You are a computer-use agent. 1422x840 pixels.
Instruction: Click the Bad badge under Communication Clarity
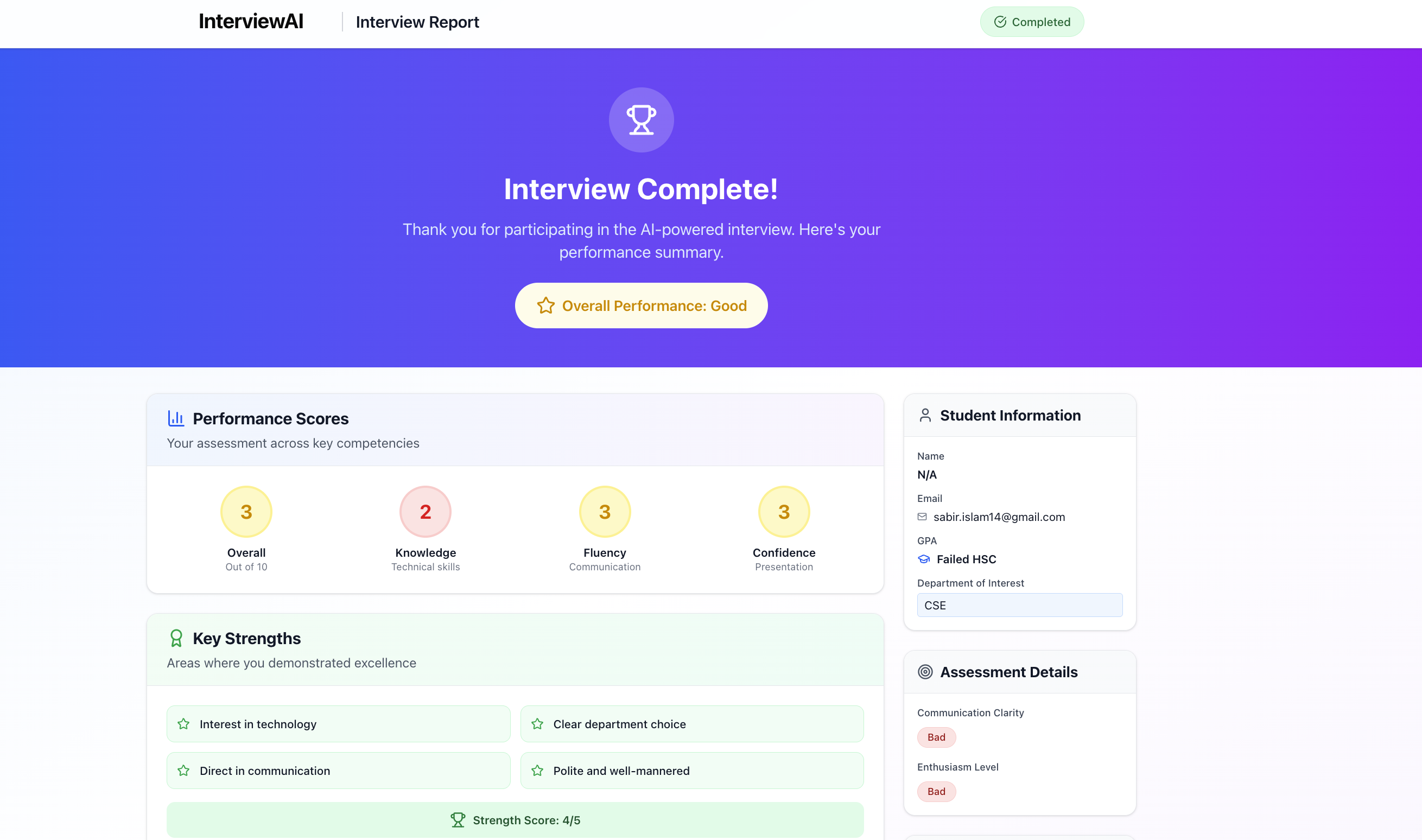936,737
